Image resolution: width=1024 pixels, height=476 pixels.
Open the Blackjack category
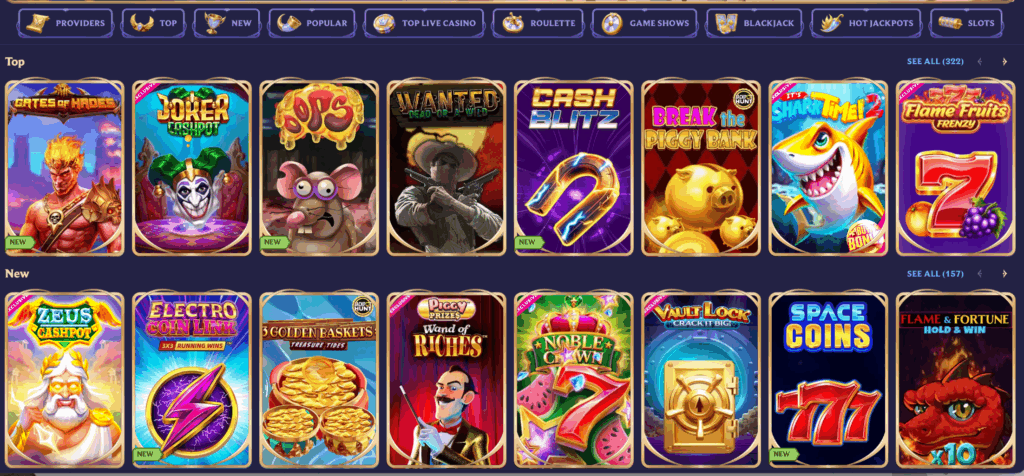click(x=756, y=24)
